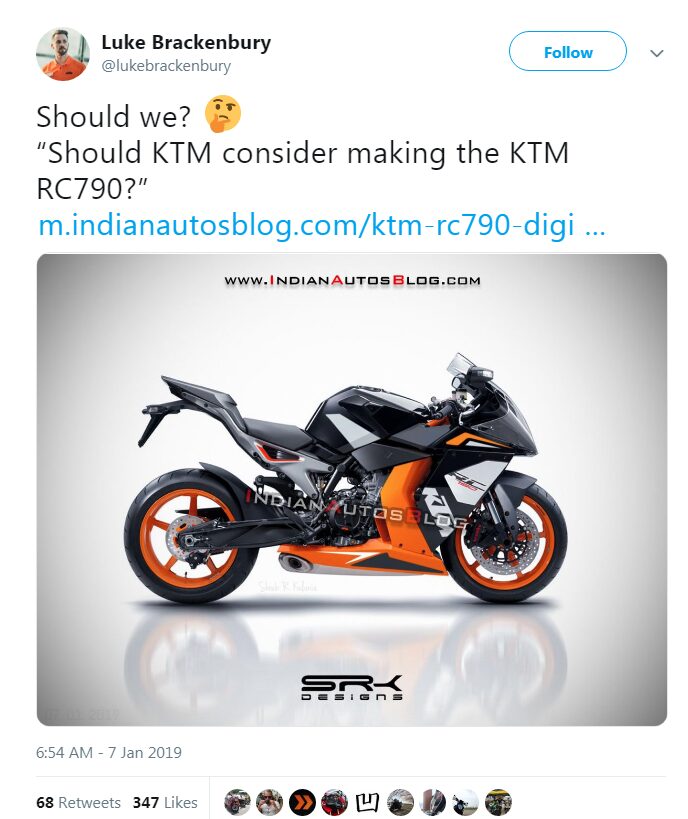Click the Luke Brackenbury display name
Screen dimensions: 688x819
[x=186, y=42]
